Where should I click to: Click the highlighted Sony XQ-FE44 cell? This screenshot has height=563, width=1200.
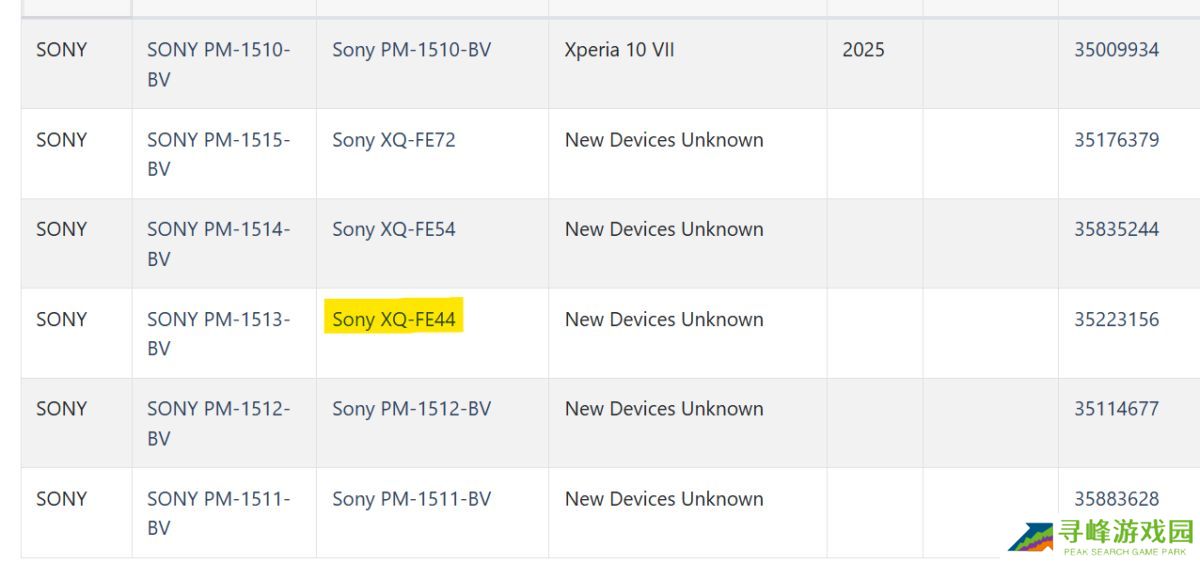click(x=394, y=319)
